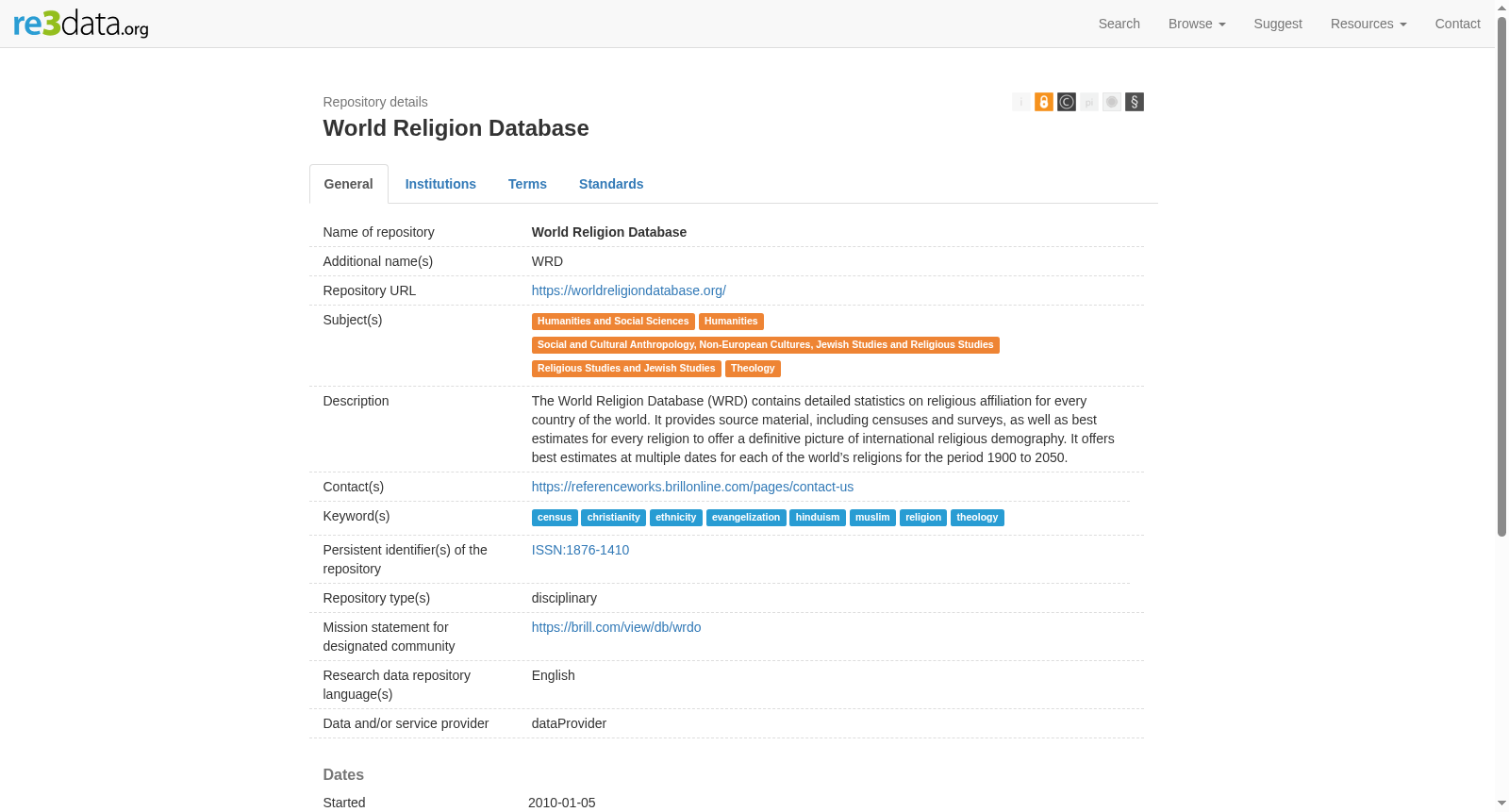Screen dimensions: 1509x812
Task: Open the Resources dropdown menu
Action: (1368, 24)
